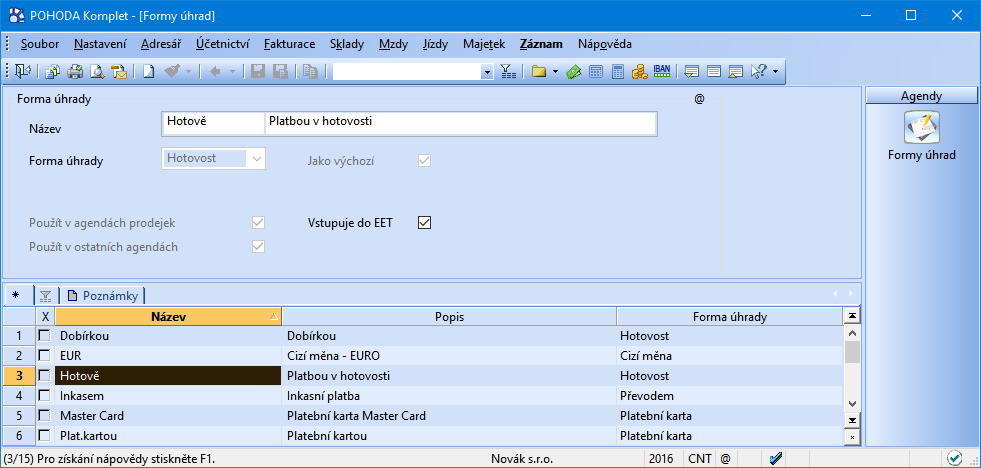Click the copy record pages icon
The width and height of the screenshot is (981, 468).
coord(310,72)
